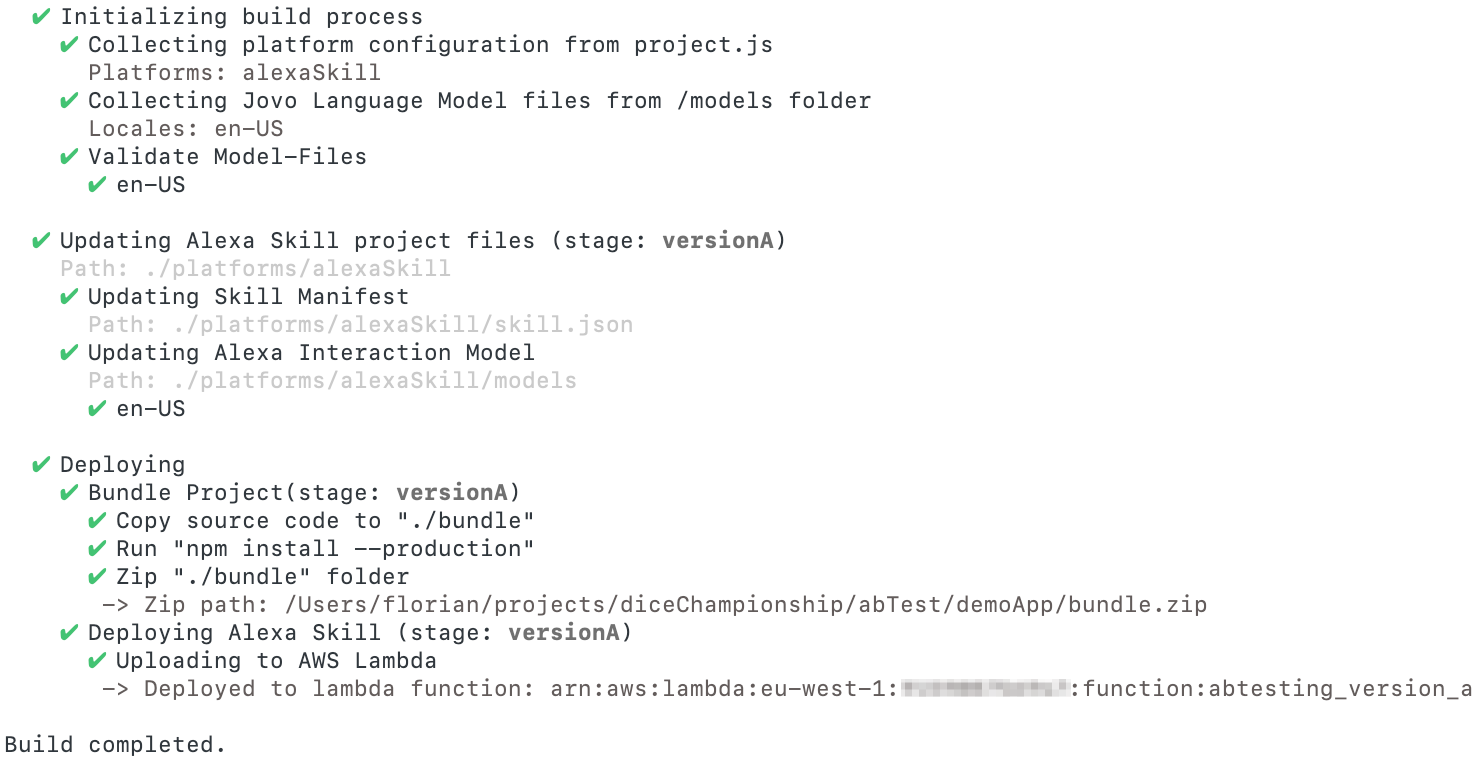Image resolution: width=1480 pixels, height=760 pixels.
Task: Click the checkmark beside "Initializing build process"
Action: (41, 17)
